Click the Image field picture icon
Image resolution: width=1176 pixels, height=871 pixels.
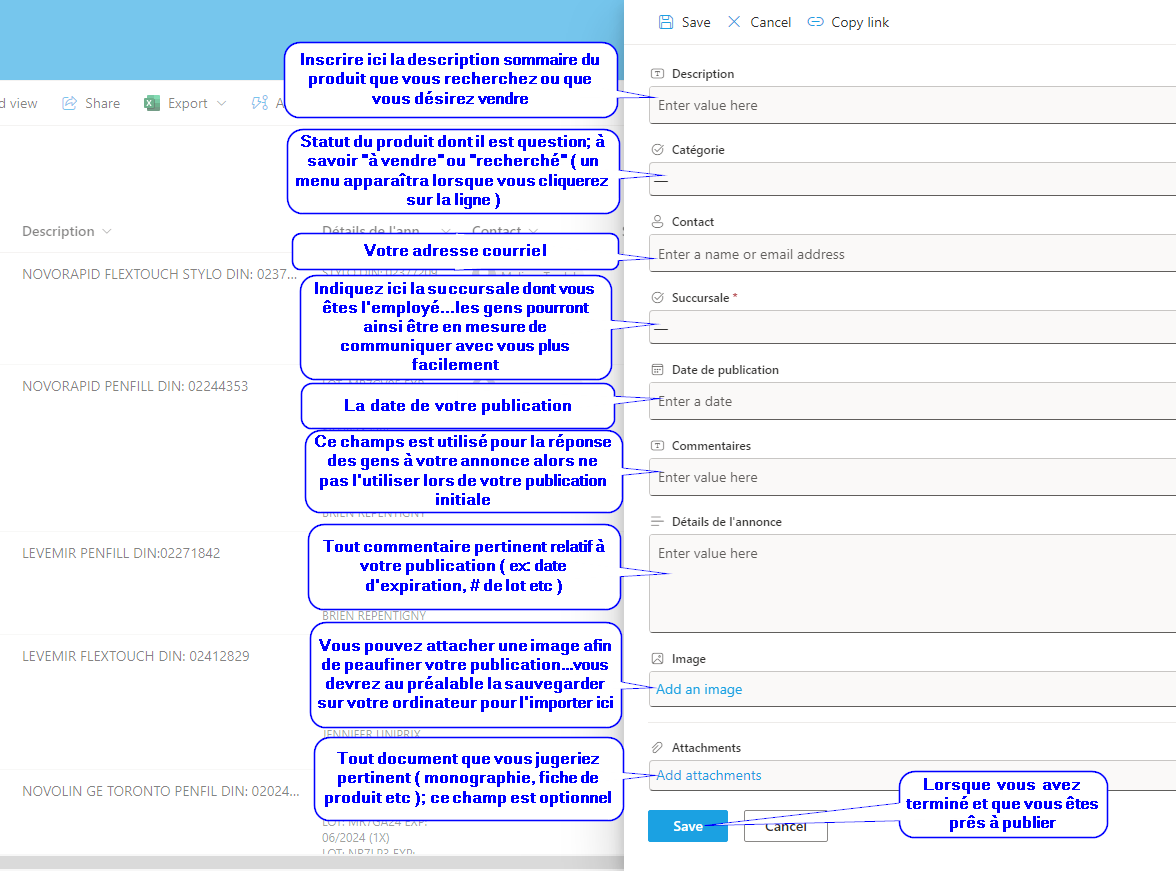click(658, 659)
